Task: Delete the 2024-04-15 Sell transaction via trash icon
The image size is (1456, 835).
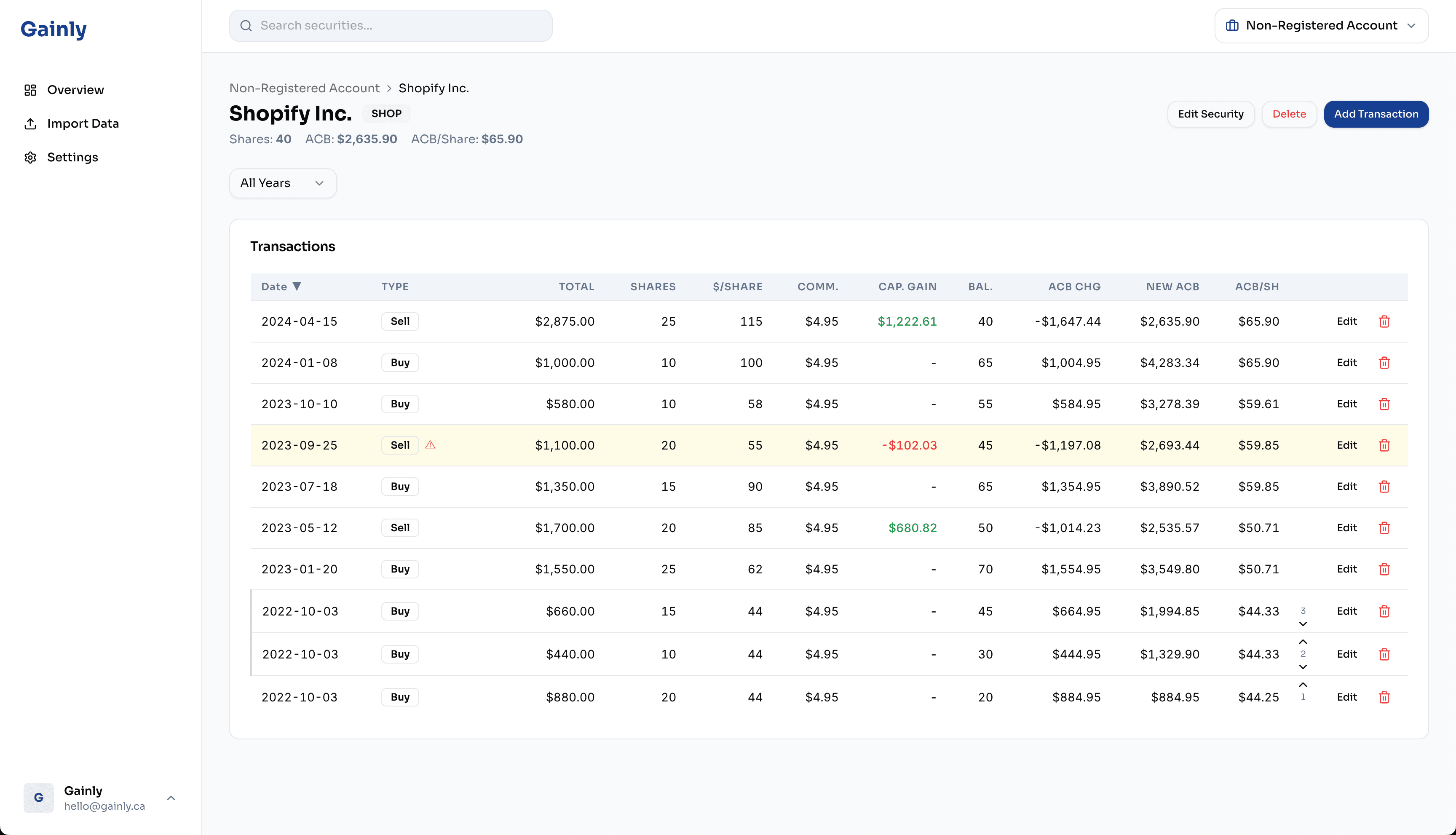Action: coord(1384,321)
